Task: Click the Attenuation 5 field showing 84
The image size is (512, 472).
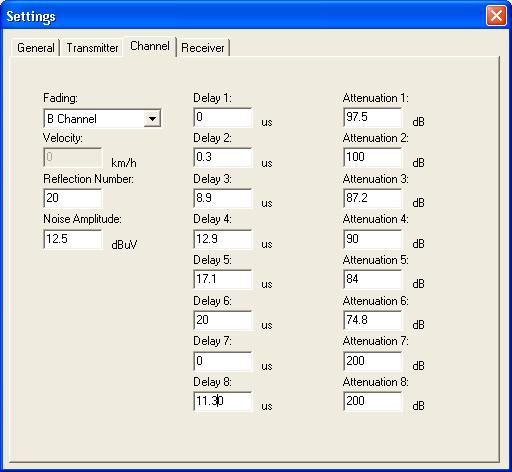Action: point(373,279)
